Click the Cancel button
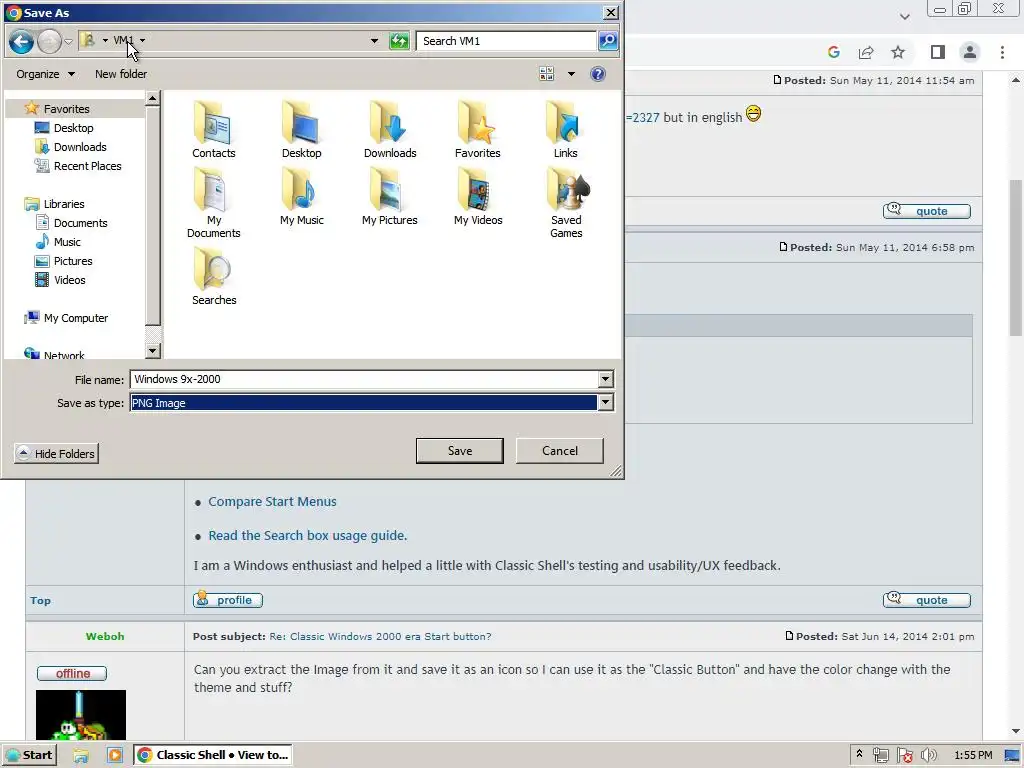Image resolution: width=1024 pixels, height=768 pixels. coord(560,451)
